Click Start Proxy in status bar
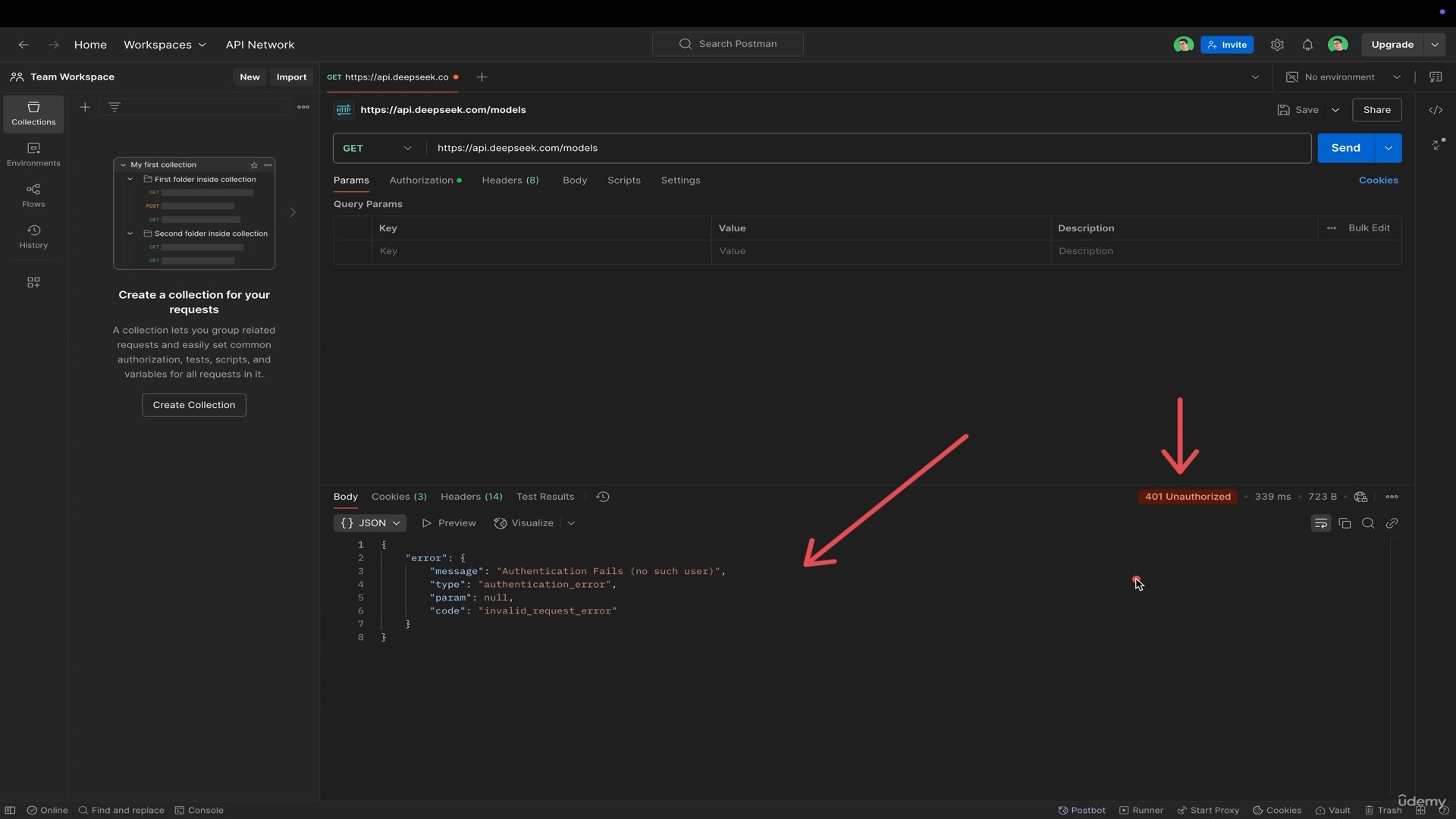The height and width of the screenshot is (819, 1456). pos(1208,810)
